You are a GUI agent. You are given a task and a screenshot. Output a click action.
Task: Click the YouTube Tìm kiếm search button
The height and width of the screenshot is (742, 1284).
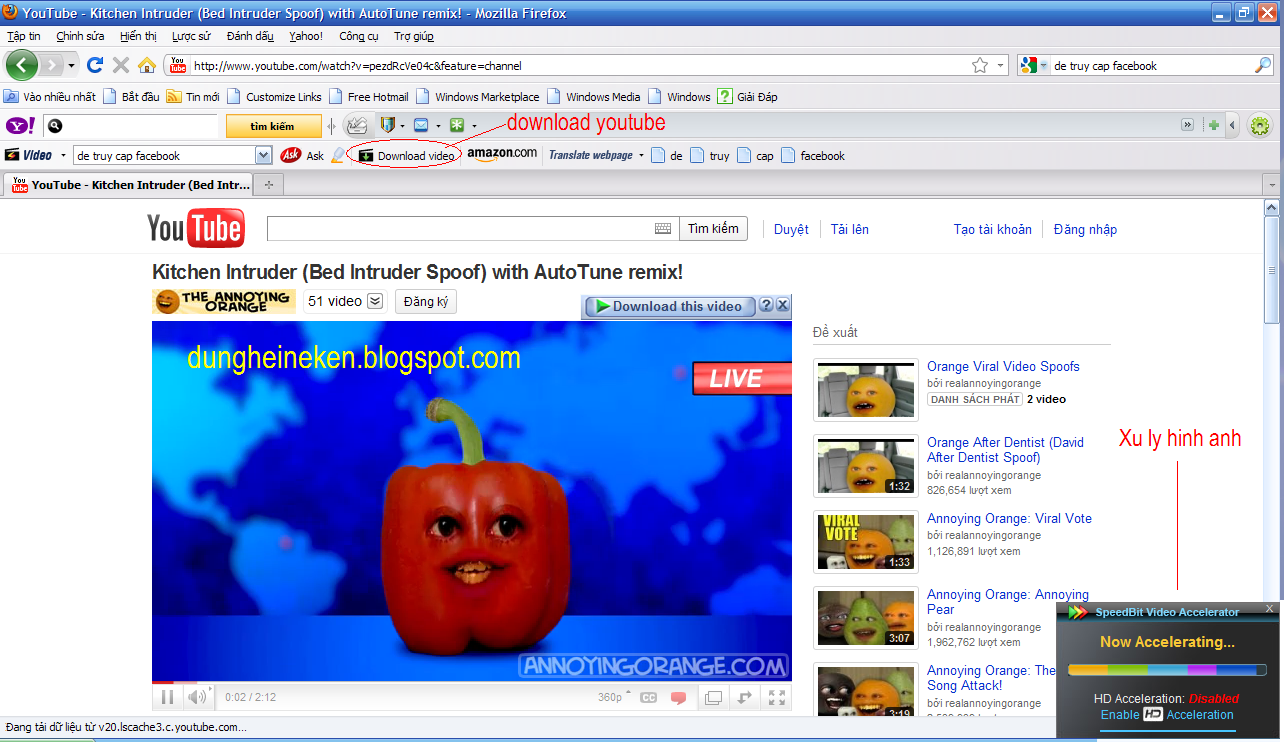pyautogui.click(x=713, y=229)
